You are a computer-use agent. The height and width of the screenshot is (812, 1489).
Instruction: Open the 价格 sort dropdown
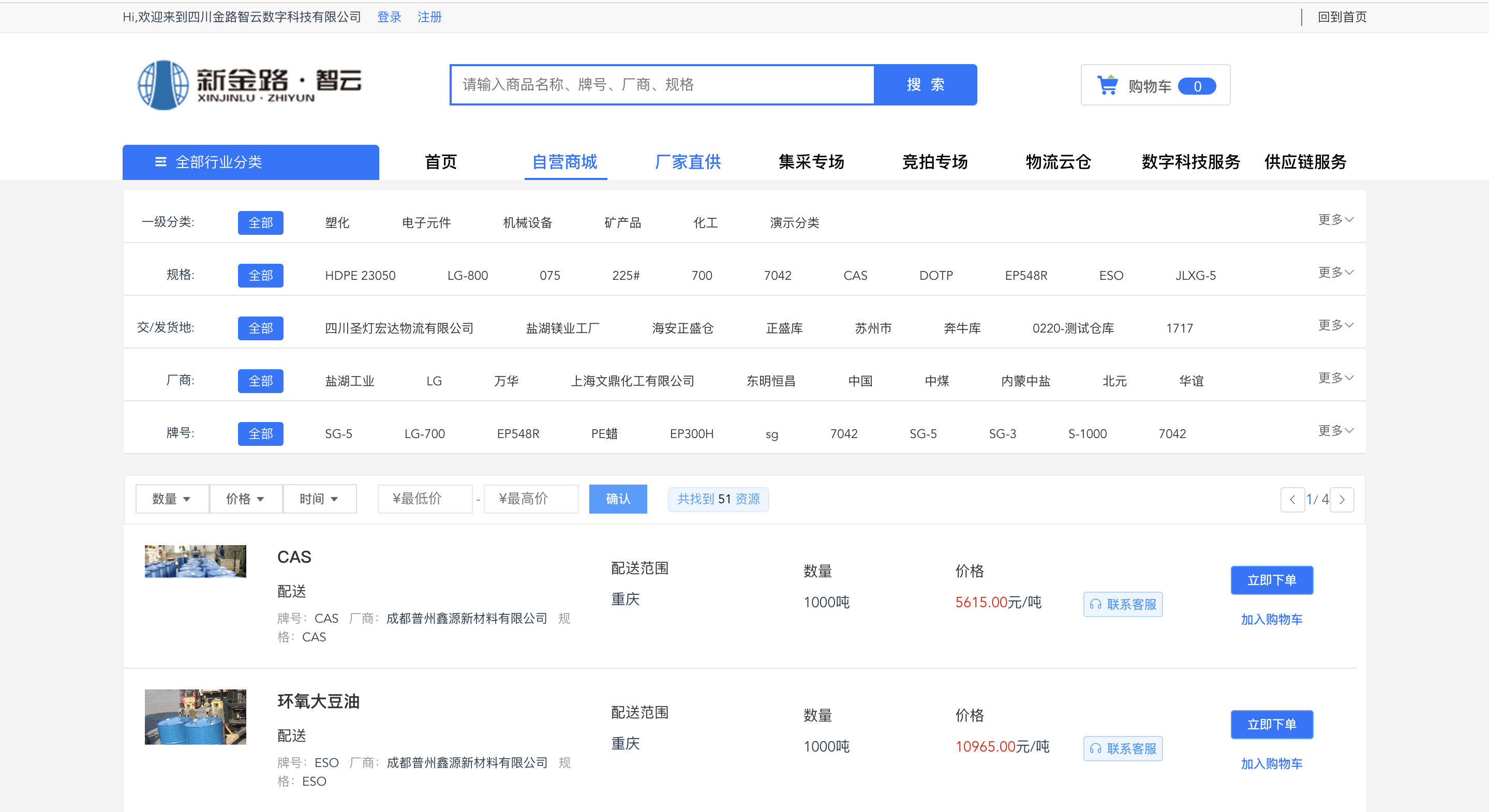tap(246, 499)
